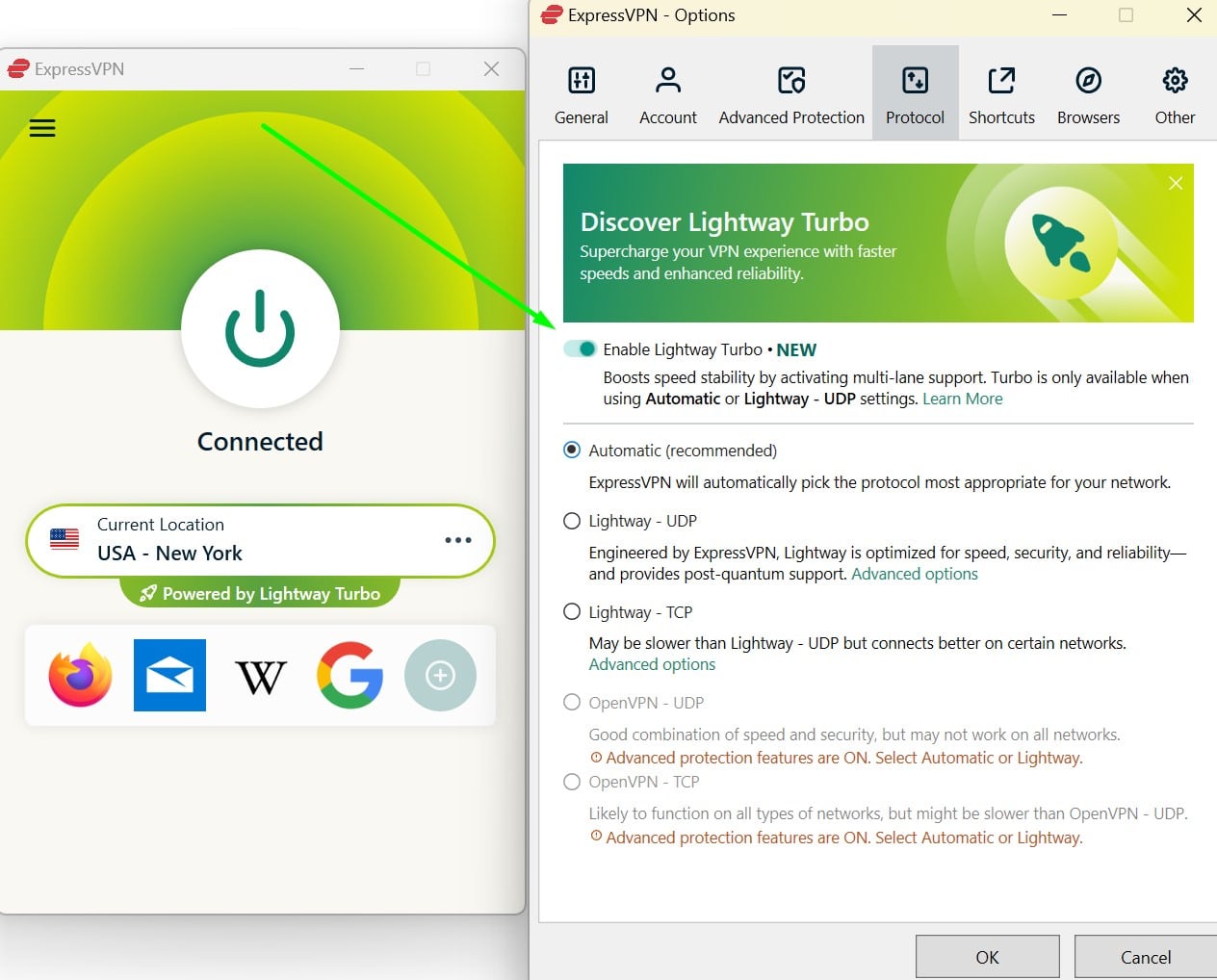The width and height of the screenshot is (1217, 980).
Task: Open the Other settings tab
Action: (x=1175, y=93)
